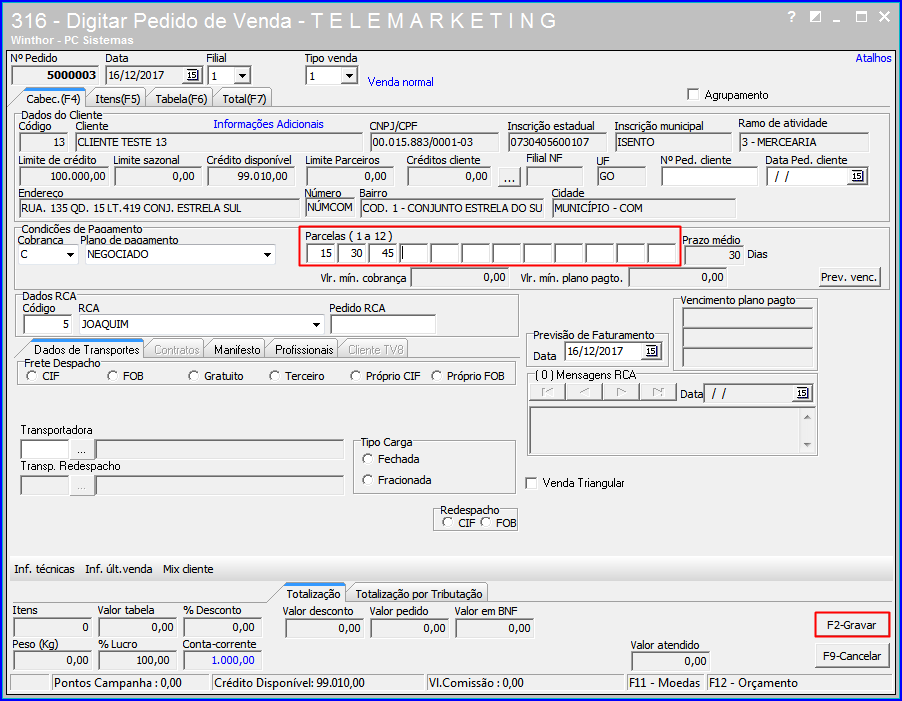
Task: Click the Pedido RCA input field
Action: [383, 324]
